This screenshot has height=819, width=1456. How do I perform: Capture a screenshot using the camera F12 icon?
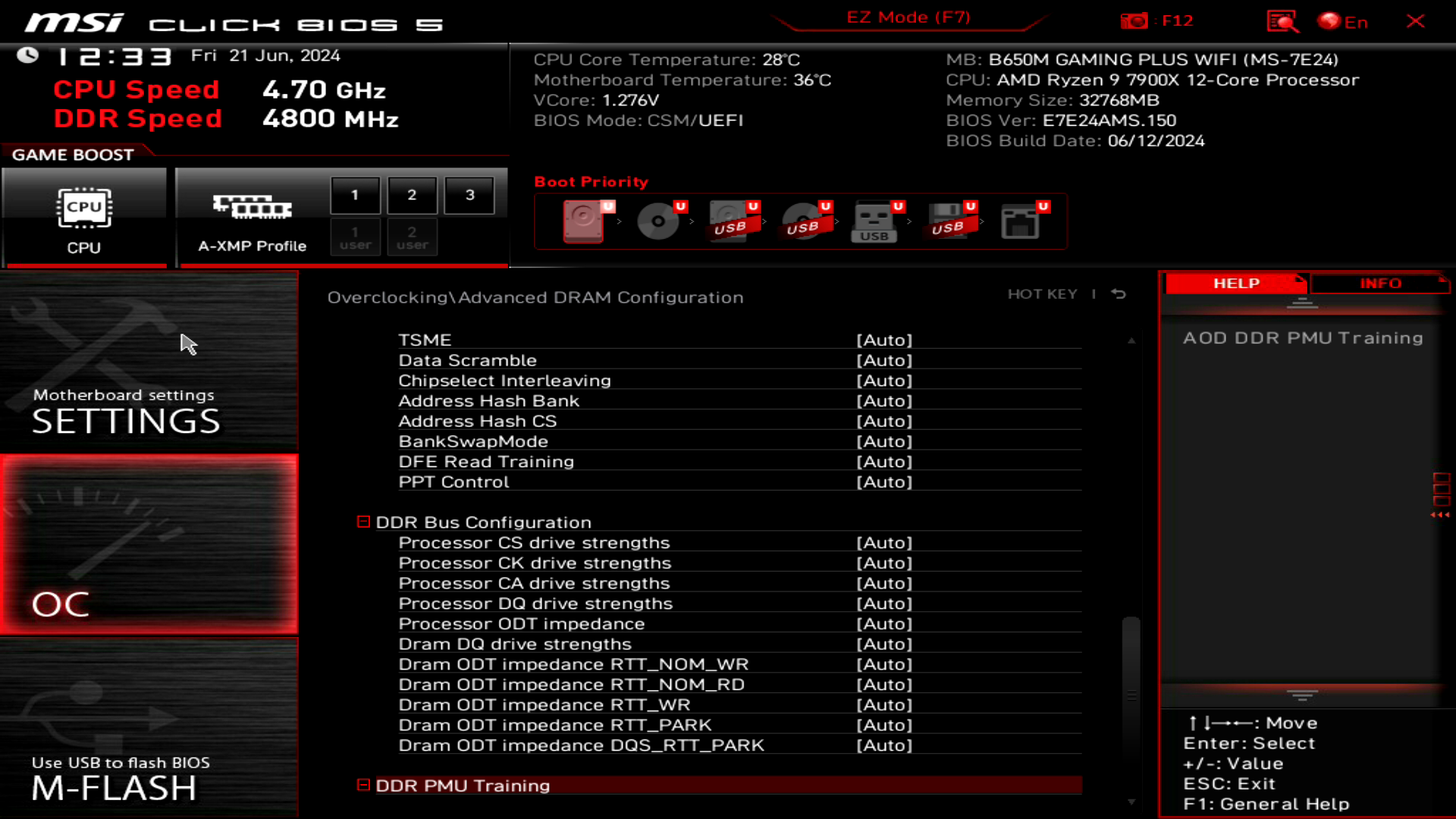pos(1135,20)
